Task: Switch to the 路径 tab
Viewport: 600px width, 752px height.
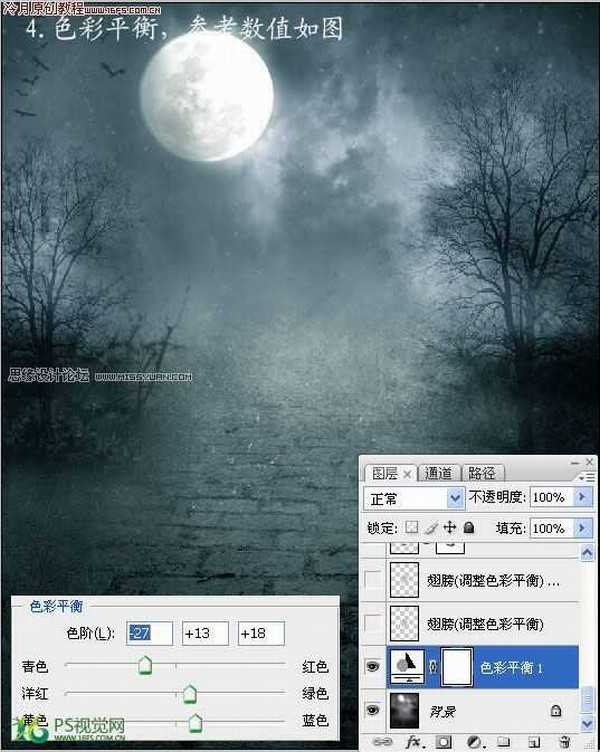Action: click(481, 473)
